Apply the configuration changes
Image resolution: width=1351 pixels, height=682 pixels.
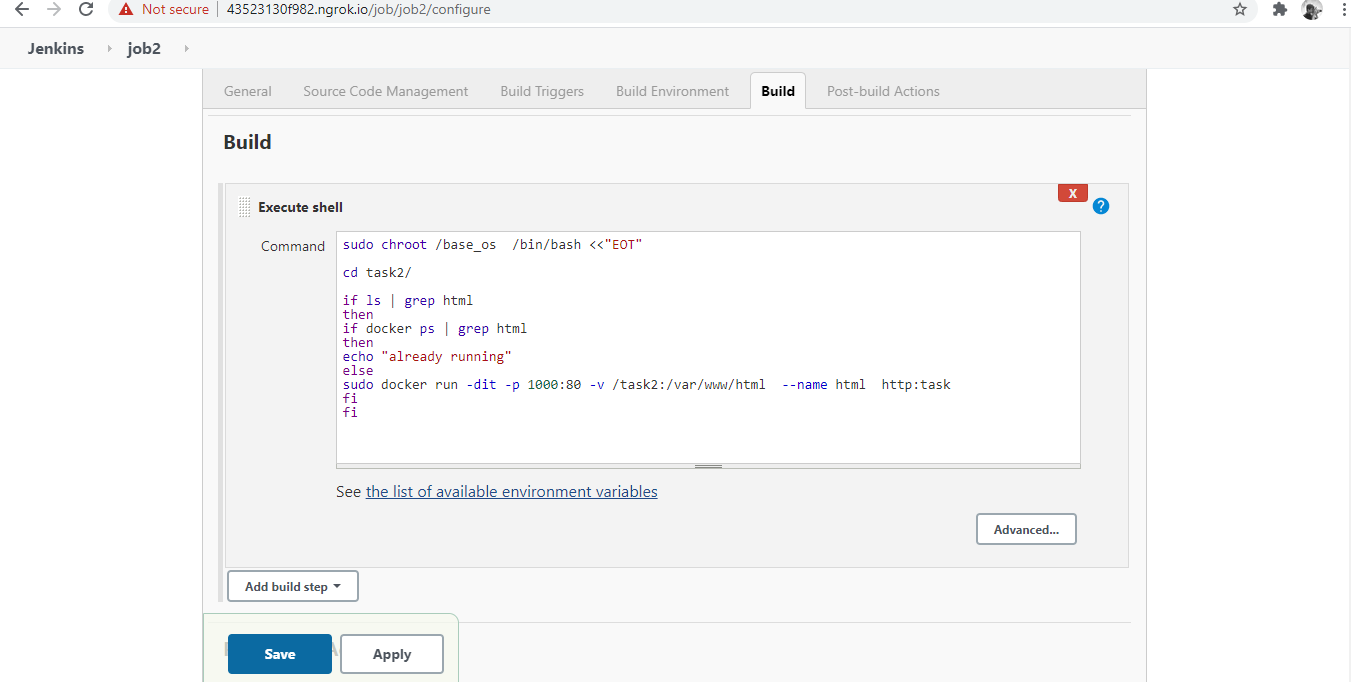(391, 654)
